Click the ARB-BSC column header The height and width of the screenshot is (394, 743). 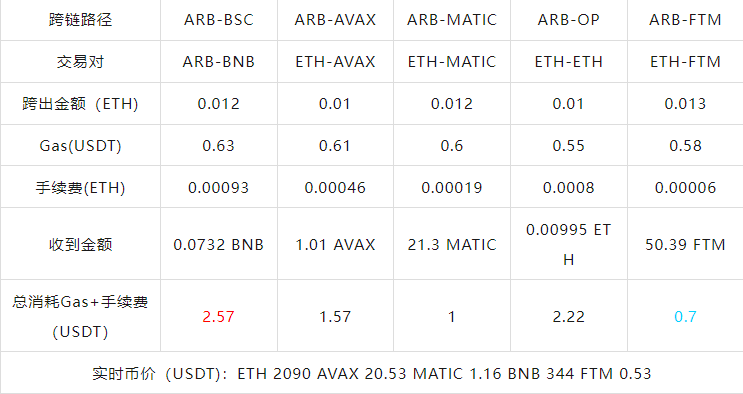[x=218, y=20]
